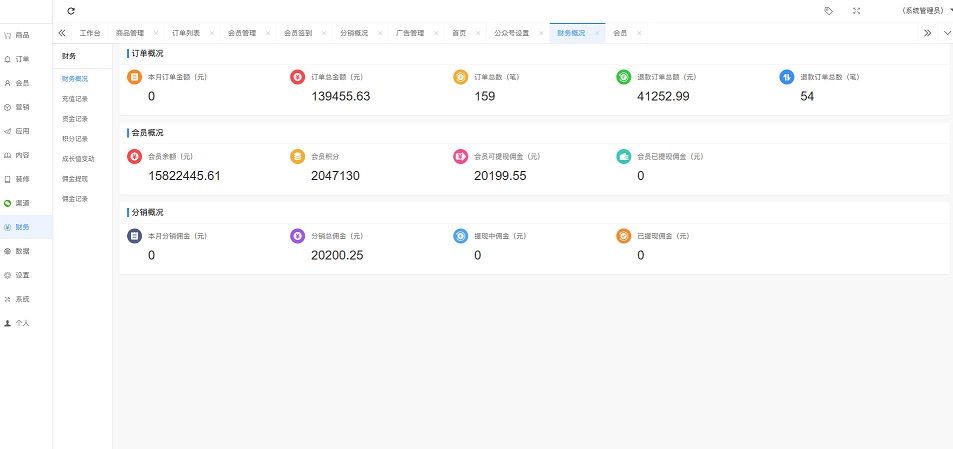Open 充值记录 in the finance submenu
Screen dimensions: 953x449
click(75, 98)
